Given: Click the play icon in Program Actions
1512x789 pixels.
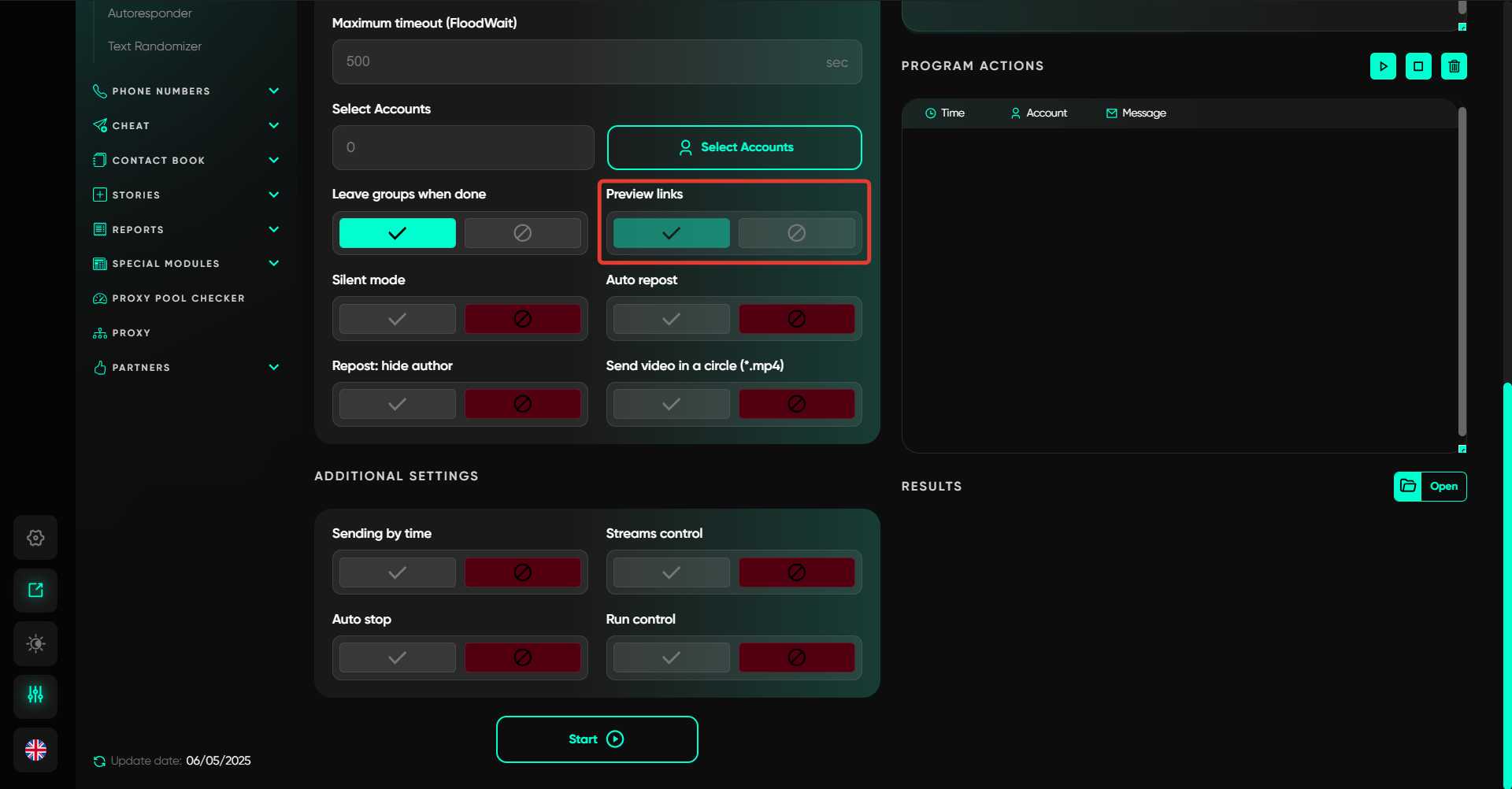Looking at the screenshot, I should [x=1383, y=66].
